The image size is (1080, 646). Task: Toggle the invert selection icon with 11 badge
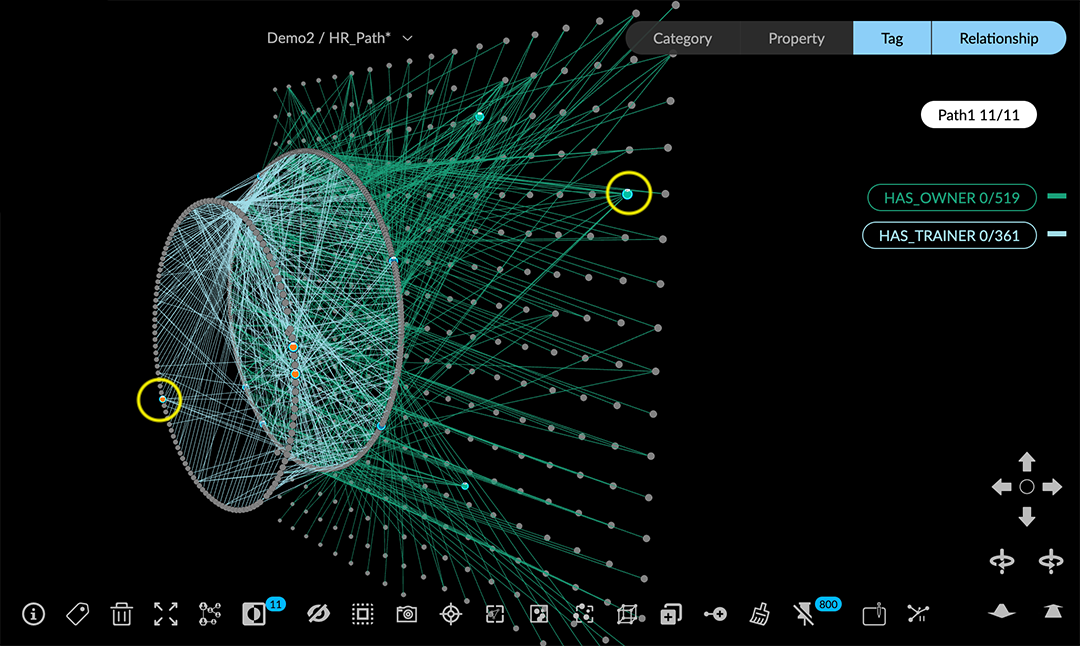[x=255, y=613]
